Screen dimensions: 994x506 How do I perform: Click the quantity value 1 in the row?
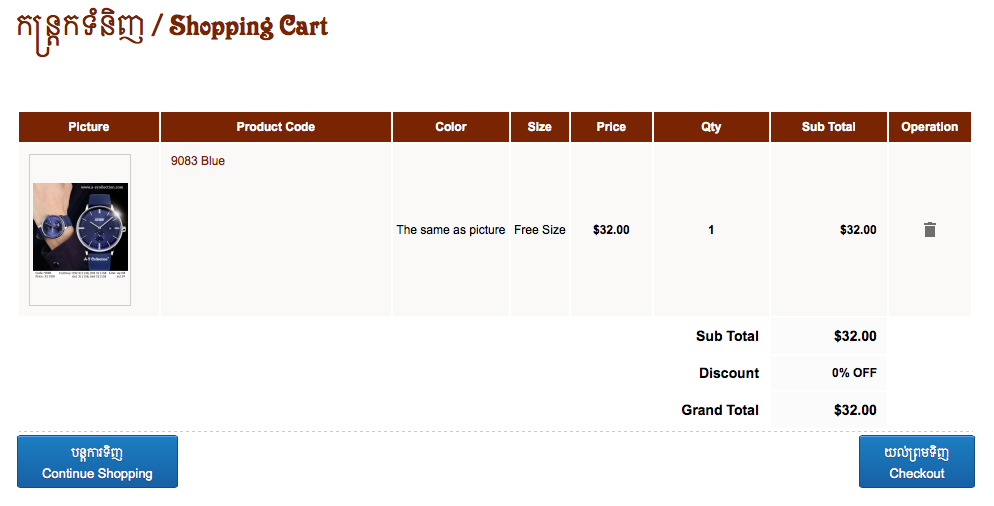[x=711, y=230]
